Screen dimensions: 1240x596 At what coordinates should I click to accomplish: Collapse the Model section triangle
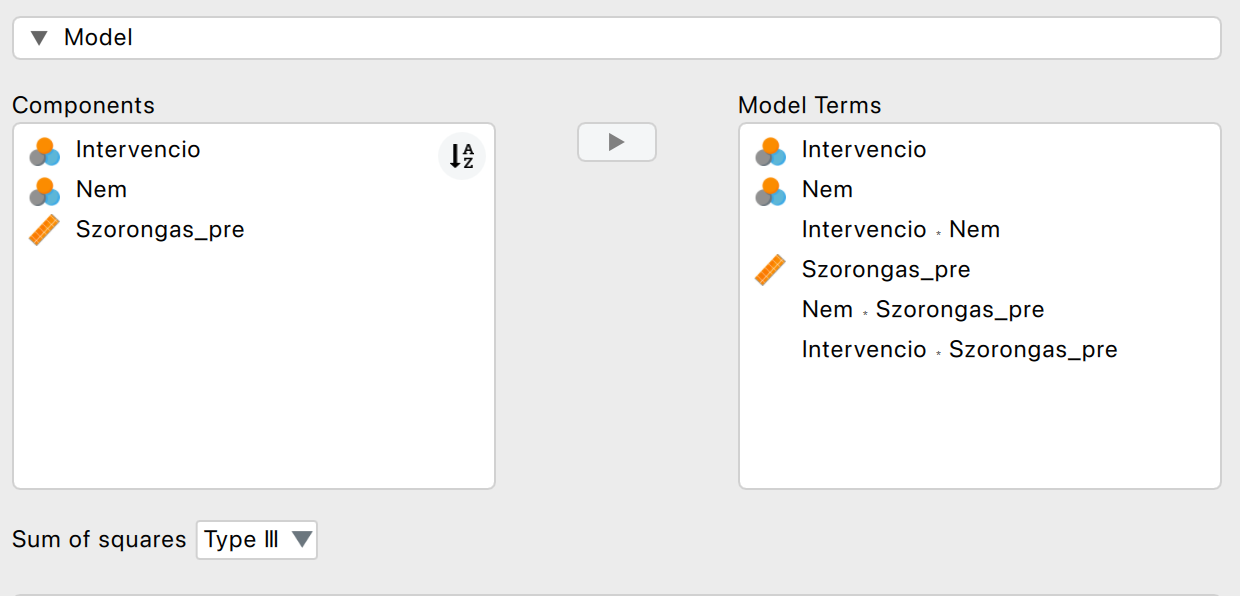pos(39,39)
